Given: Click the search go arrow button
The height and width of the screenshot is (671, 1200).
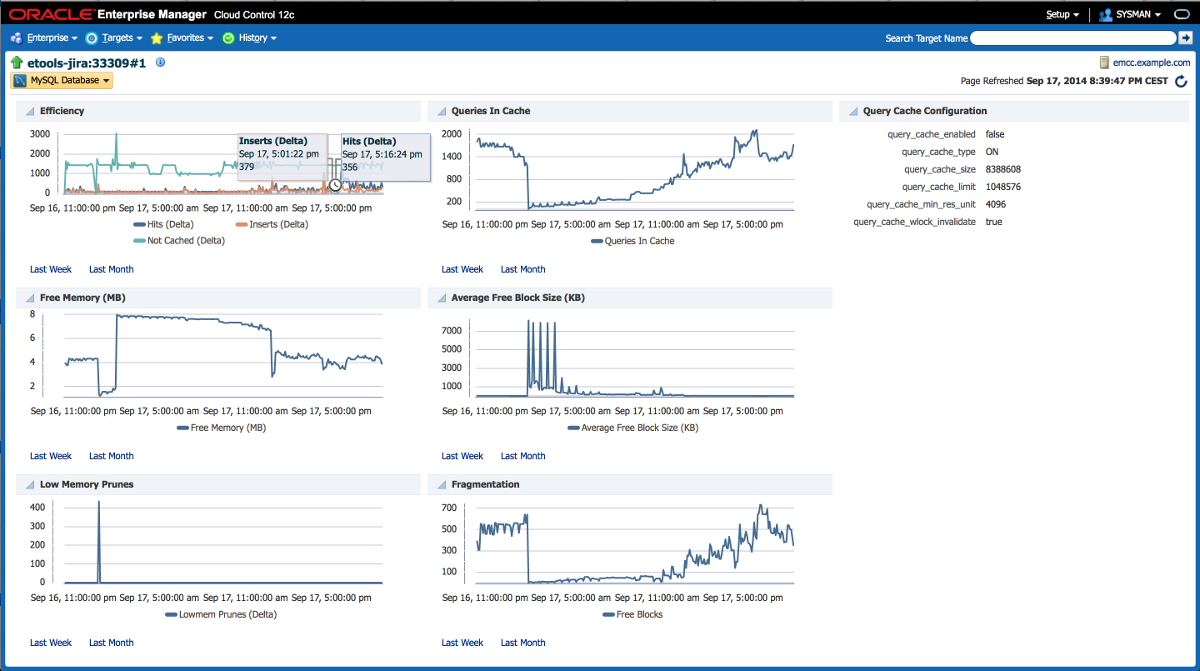Looking at the screenshot, I should (1185, 38).
